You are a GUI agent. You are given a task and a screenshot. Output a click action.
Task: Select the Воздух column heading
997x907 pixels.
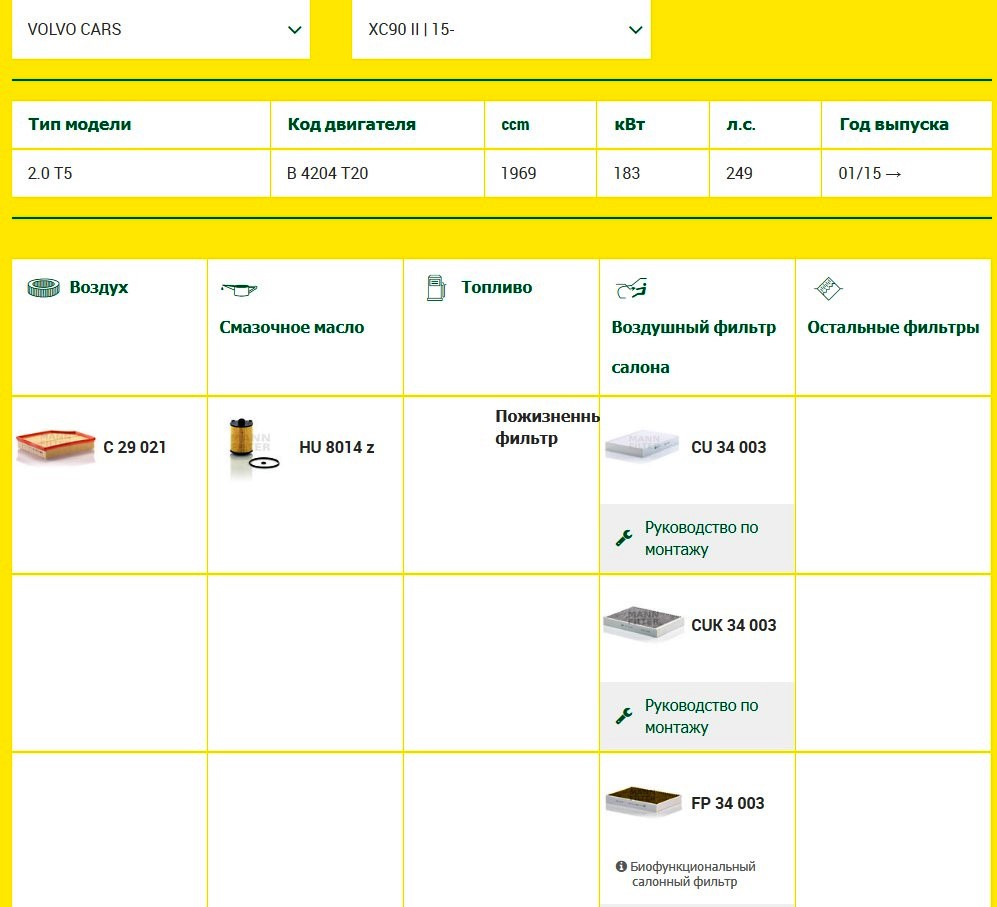pos(99,287)
